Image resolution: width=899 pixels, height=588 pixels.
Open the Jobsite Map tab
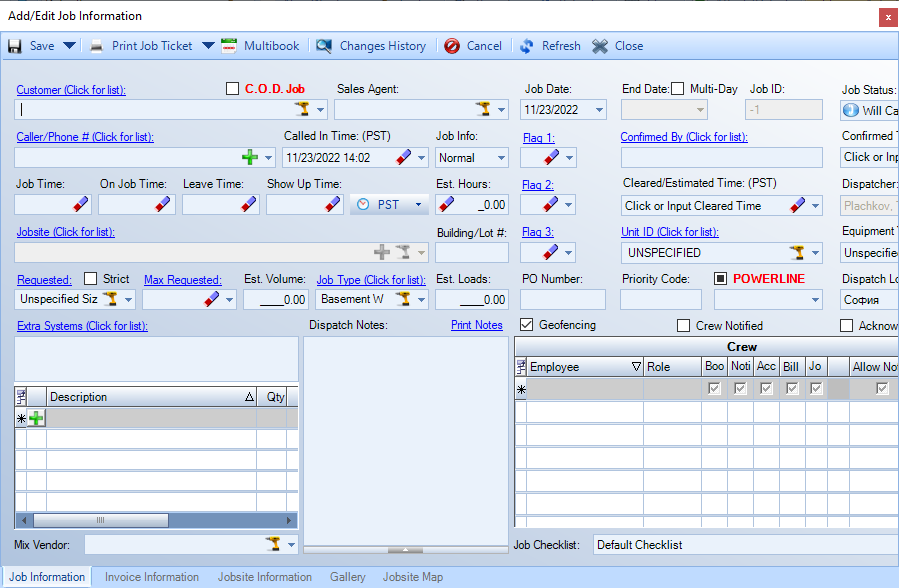(413, 577)
